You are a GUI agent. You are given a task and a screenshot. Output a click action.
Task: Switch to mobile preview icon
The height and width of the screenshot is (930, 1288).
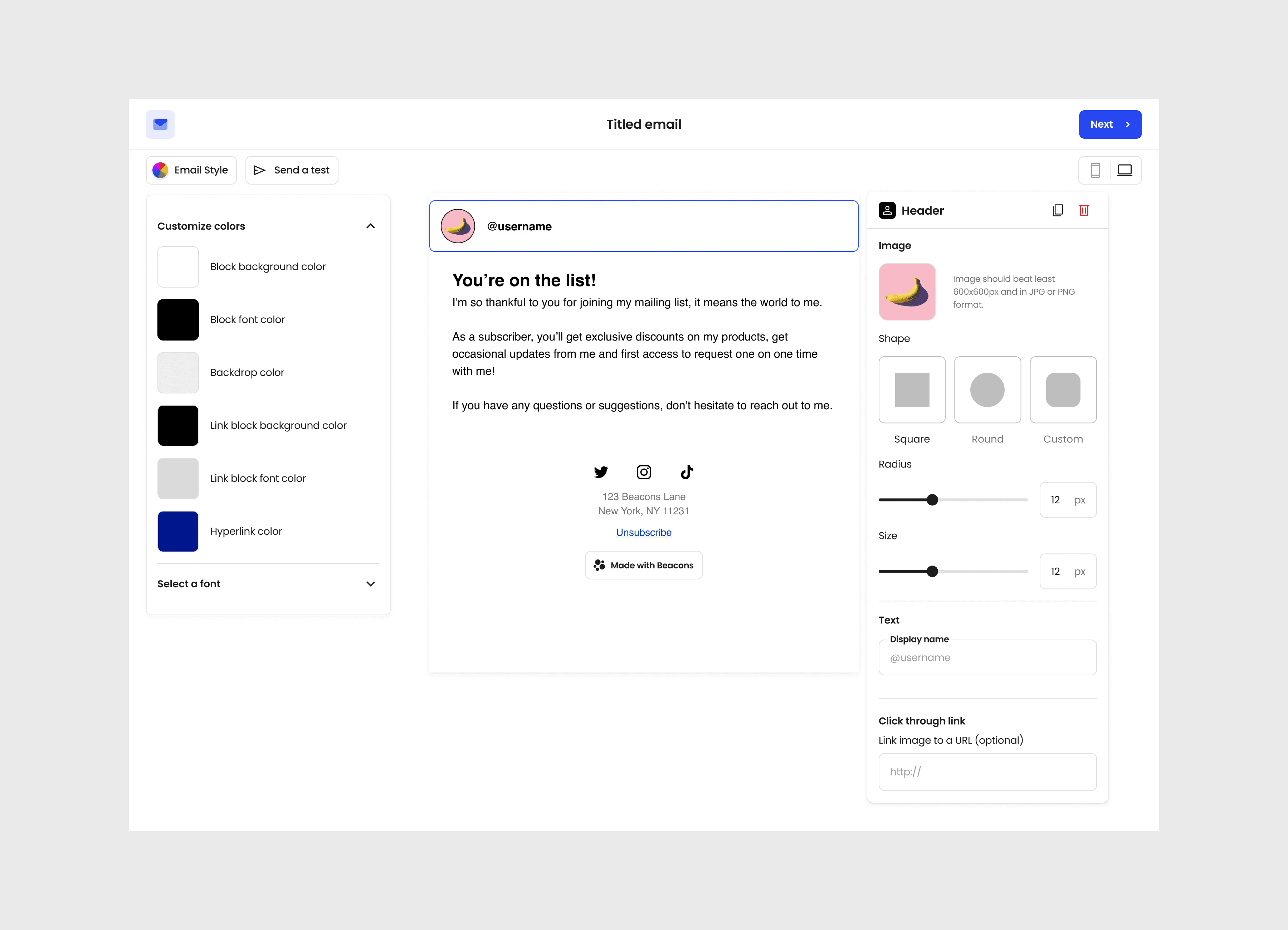pos(1095,170)
